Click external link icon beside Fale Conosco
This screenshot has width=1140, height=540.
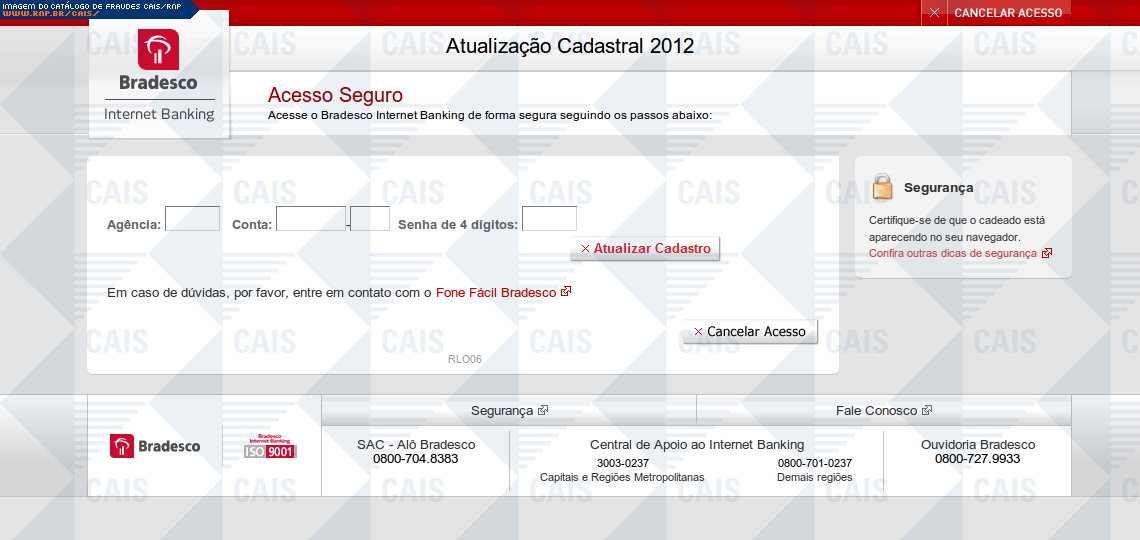click(927, 410)
